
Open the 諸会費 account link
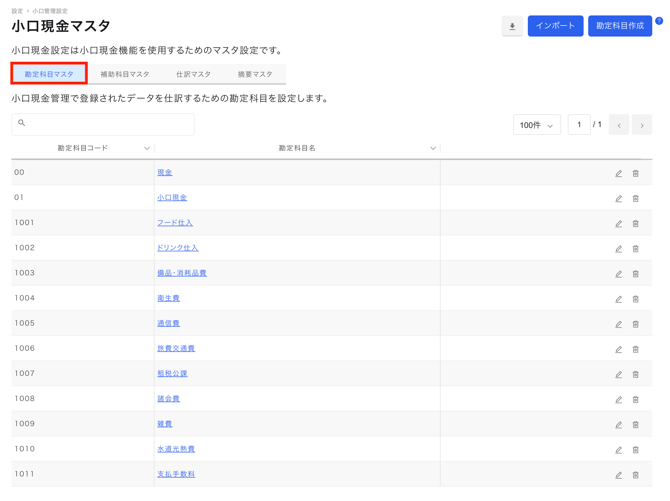pyautogui.click(x=168, y=399)
